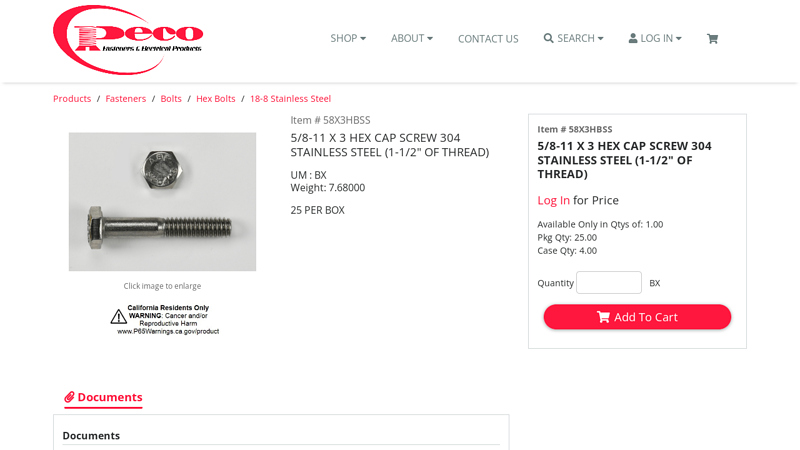Open the 18-8 Stainless Steel breadcrumb

(290, 98)
